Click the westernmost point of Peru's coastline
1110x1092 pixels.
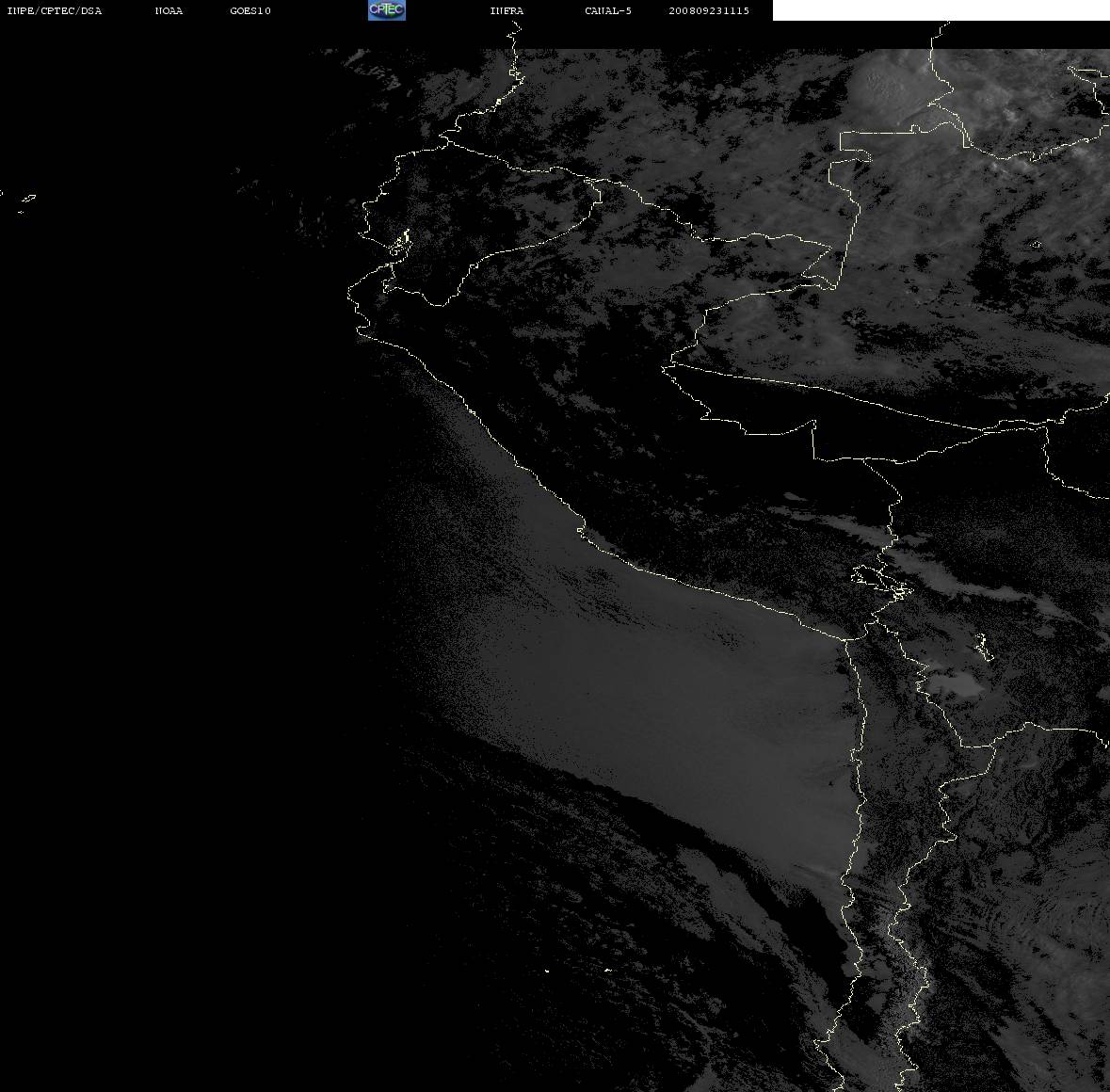pos(348,296)
